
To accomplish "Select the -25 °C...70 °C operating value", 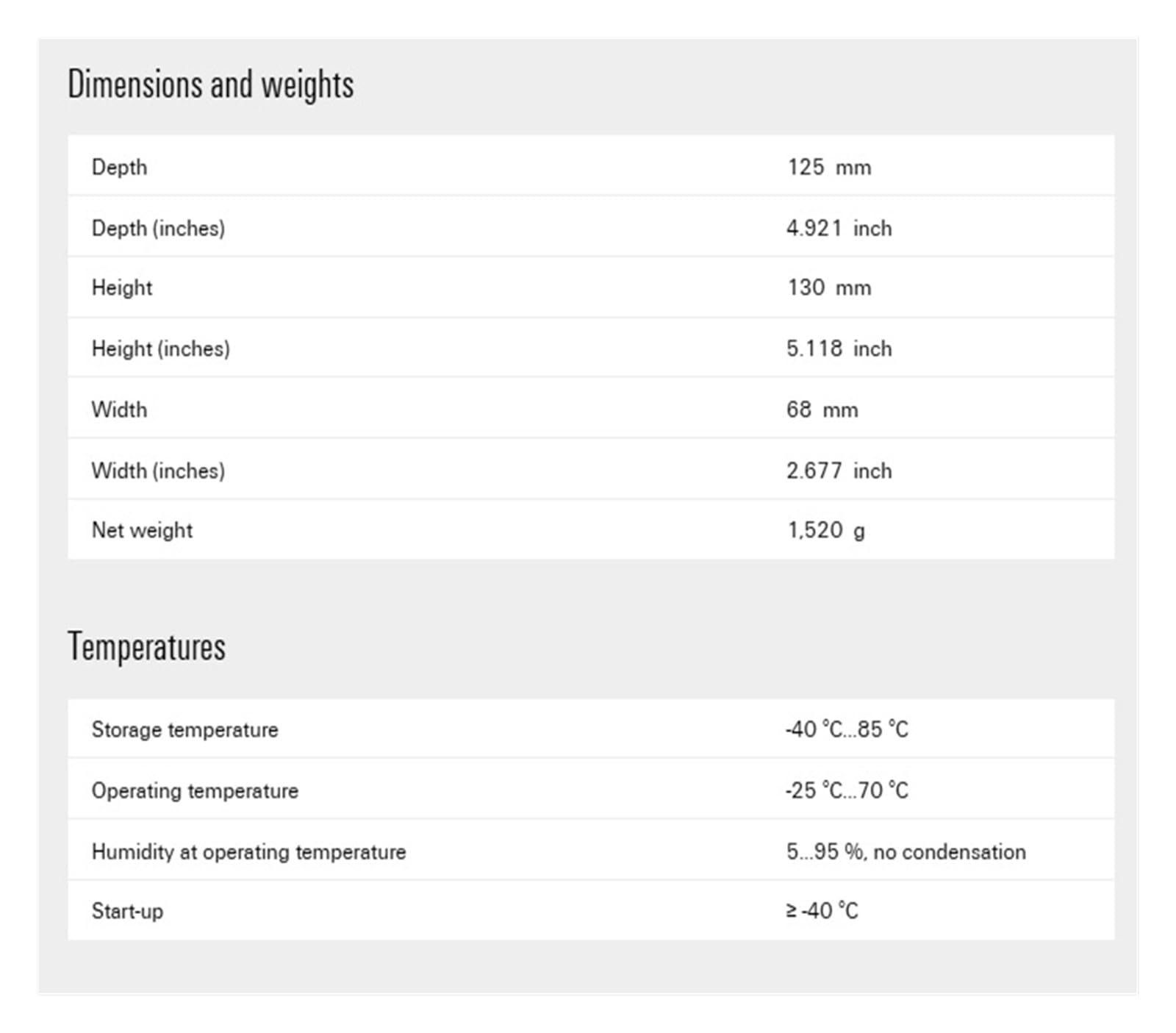I will 847,790.
